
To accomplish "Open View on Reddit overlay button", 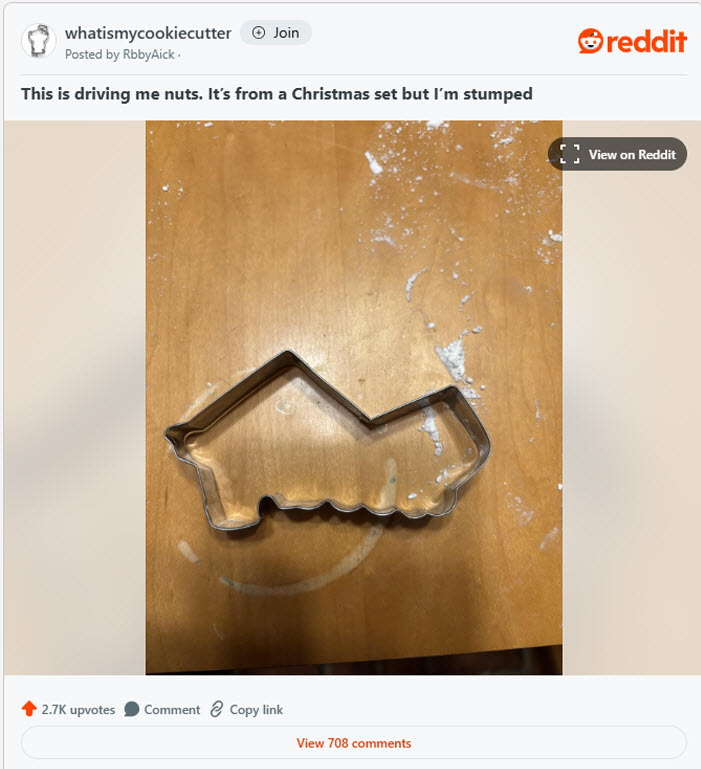I will [617, 154].
